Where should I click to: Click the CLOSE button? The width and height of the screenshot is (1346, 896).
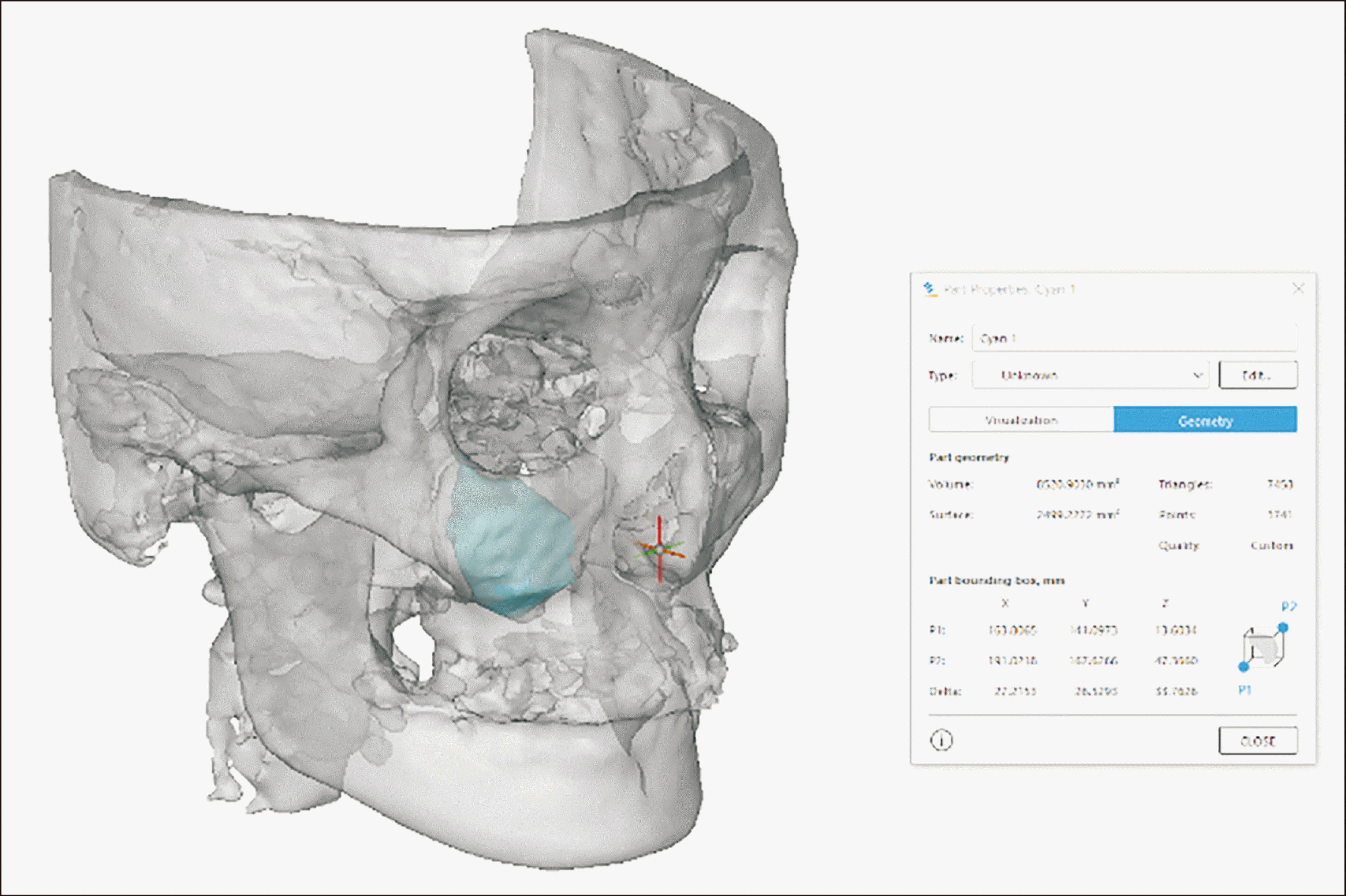[x=1258, y=741]
